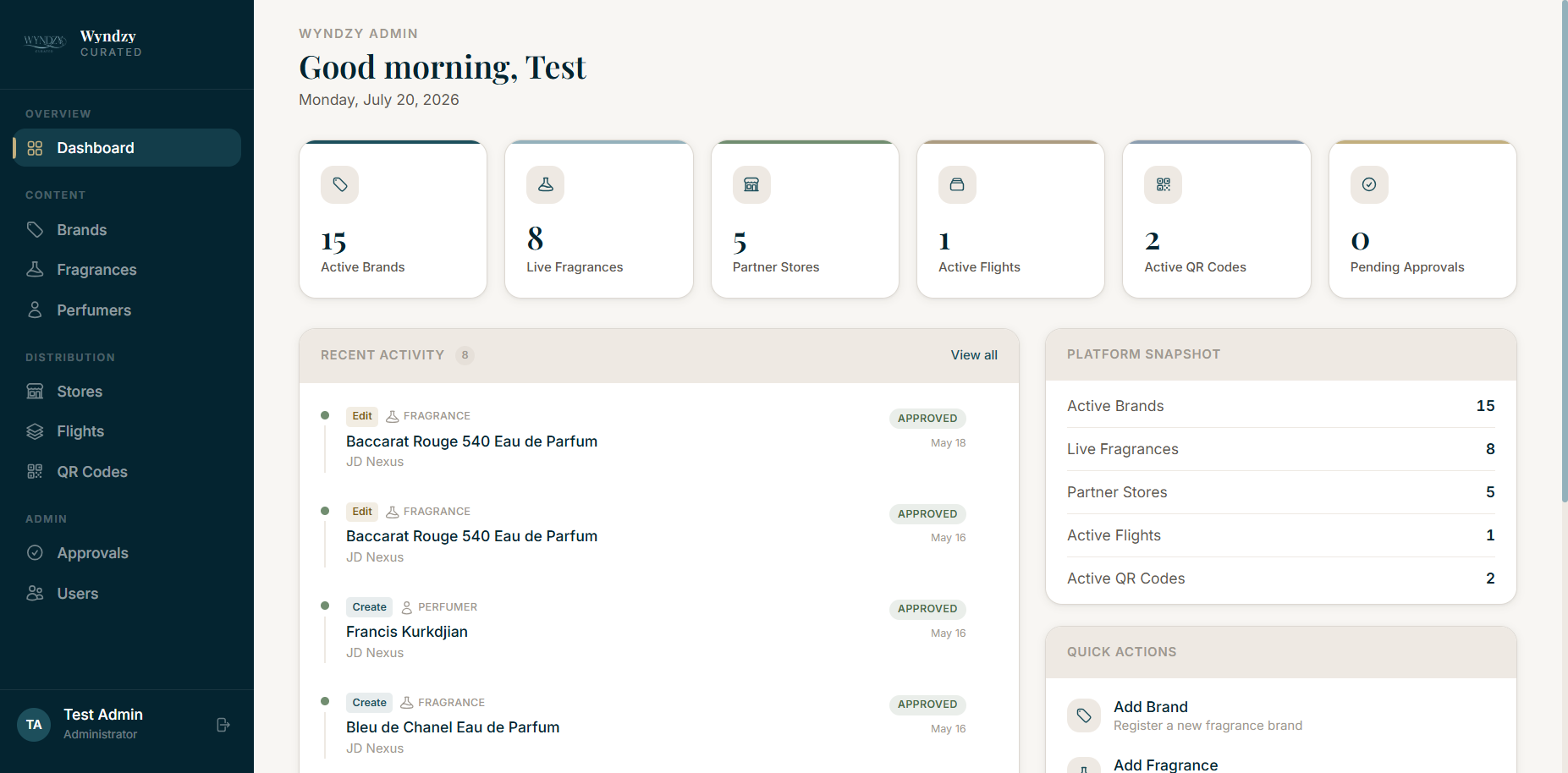Click Live Fragrances row in Platform Snapshot
Viewport: 1568px width, 773px height.
click(x=1280, y=449)
